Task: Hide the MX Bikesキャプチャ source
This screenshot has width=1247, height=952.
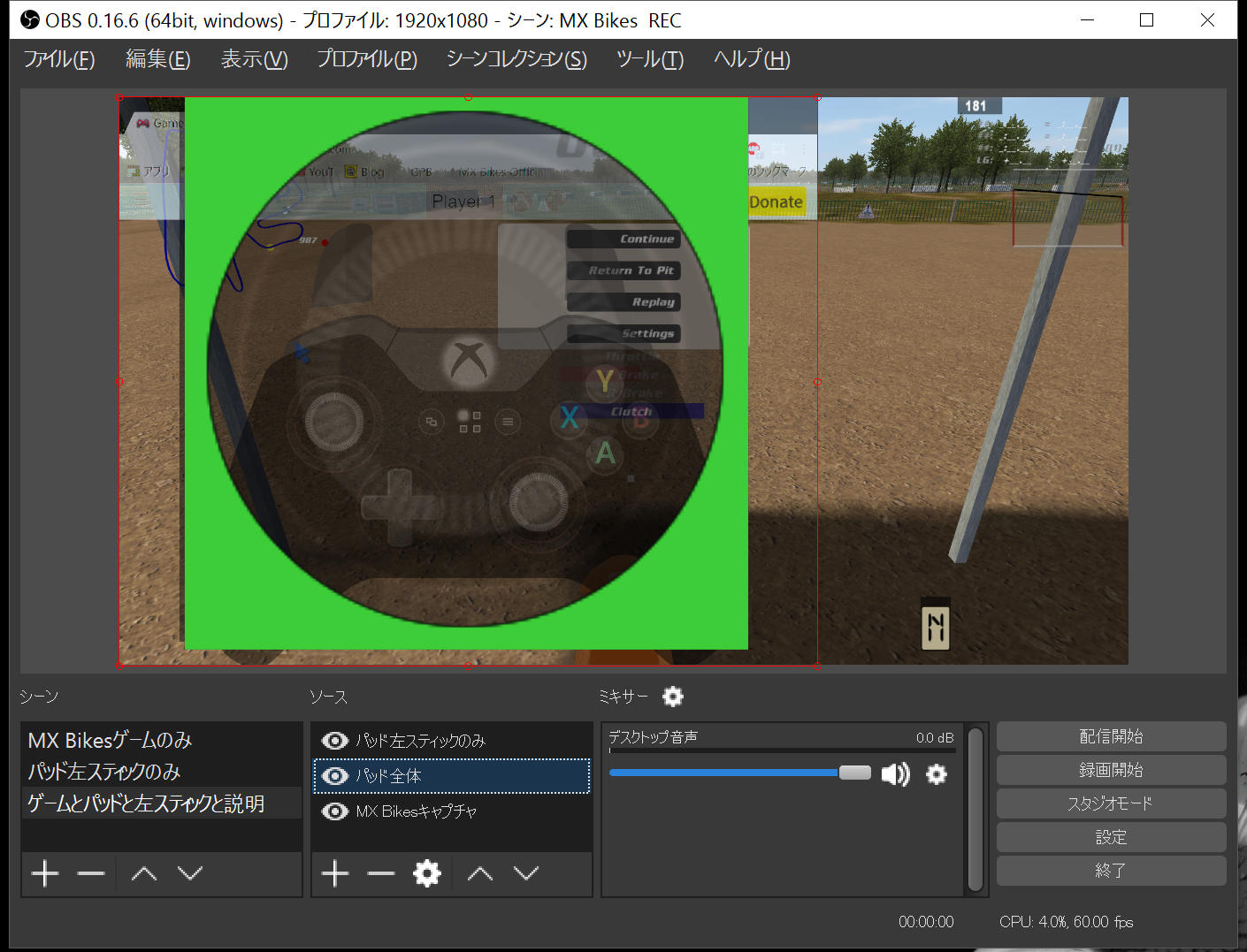Action: [334, 811]
